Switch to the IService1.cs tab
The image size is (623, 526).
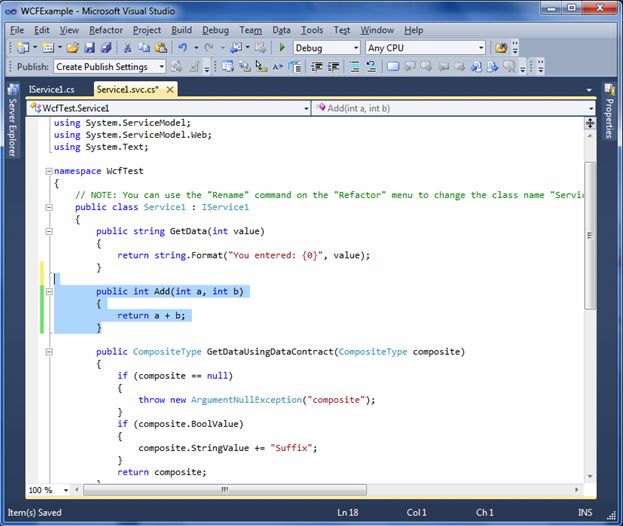[52, 90]
